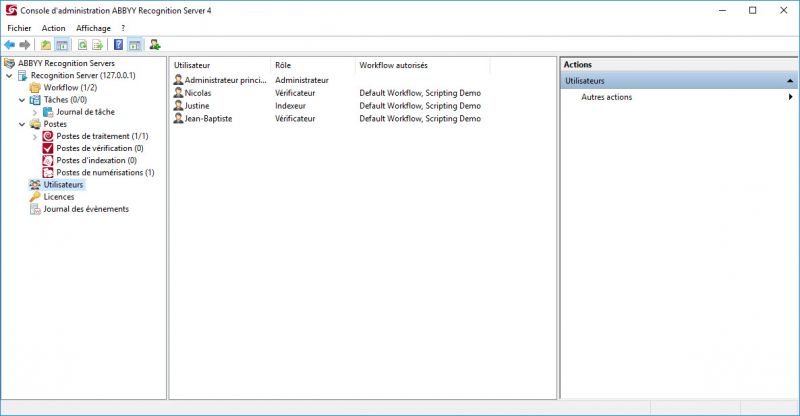The image size is (800, 416).
Task: Toggle the action pane toolbar button
Action: click(134, 45)
